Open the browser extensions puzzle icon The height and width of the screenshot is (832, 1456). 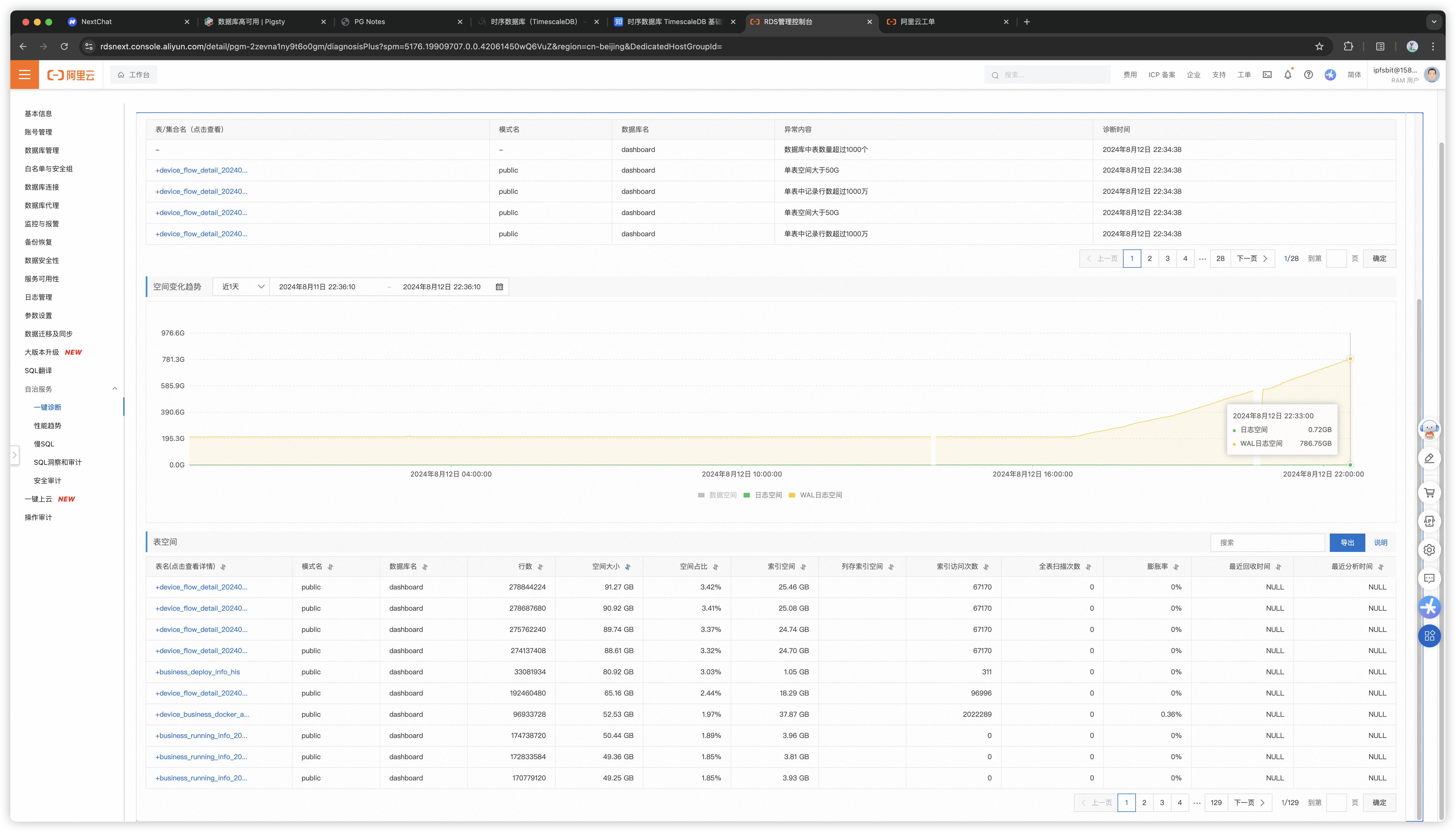[1348, 46]
